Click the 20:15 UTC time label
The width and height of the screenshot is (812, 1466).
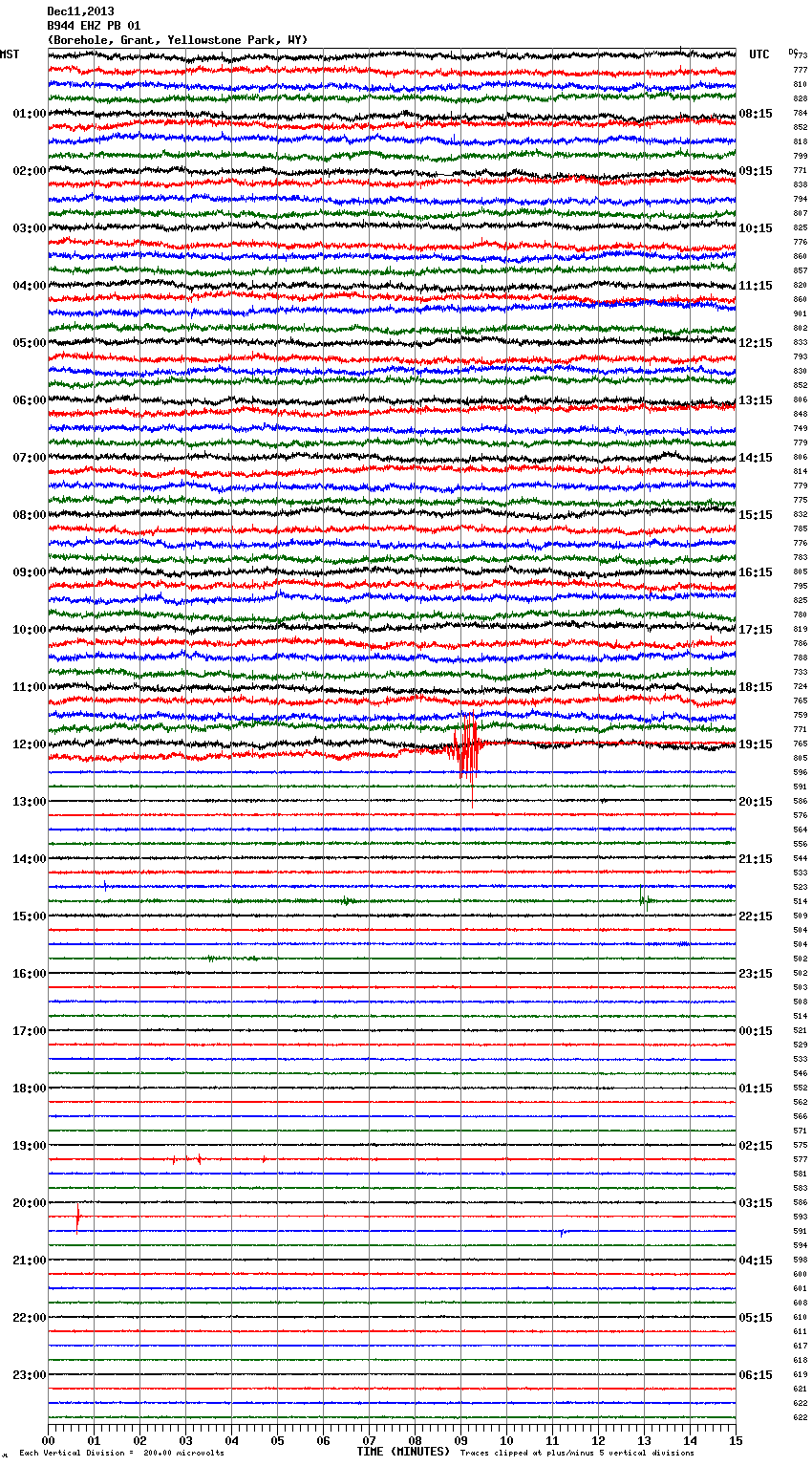point(756,802)
